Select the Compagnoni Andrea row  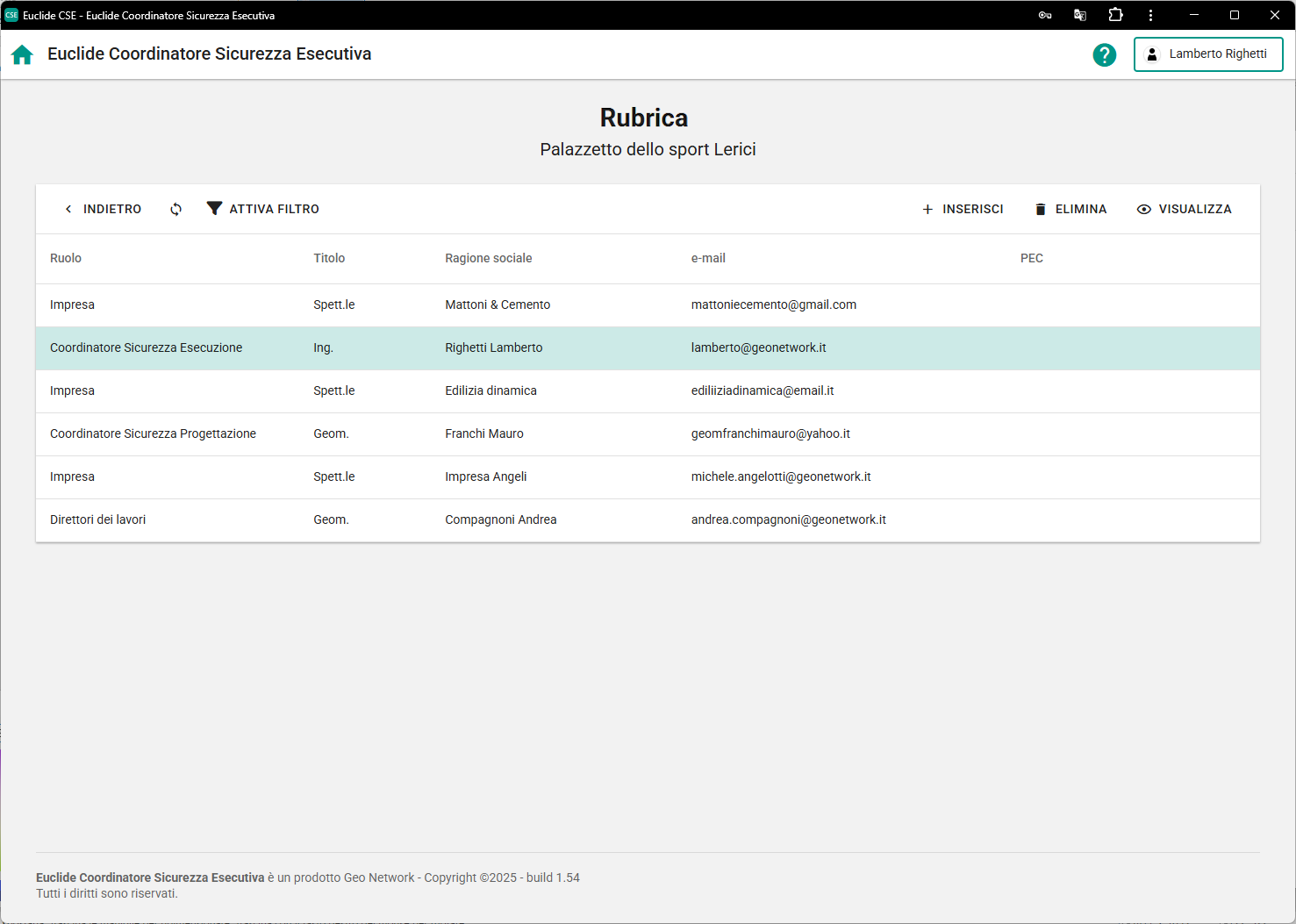[500, 519]
